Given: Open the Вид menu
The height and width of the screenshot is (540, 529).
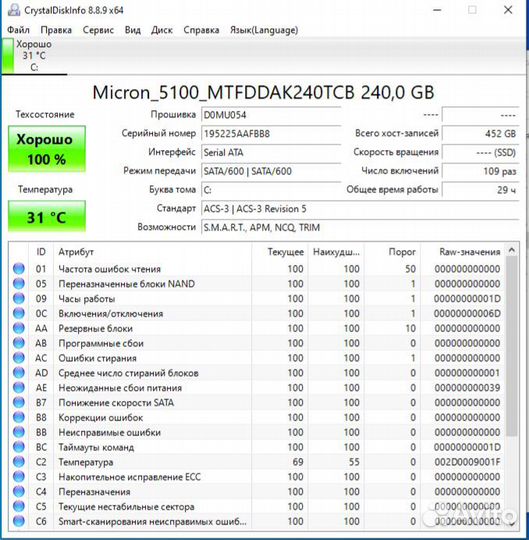Looking at the screenshot, I should 133,30.
